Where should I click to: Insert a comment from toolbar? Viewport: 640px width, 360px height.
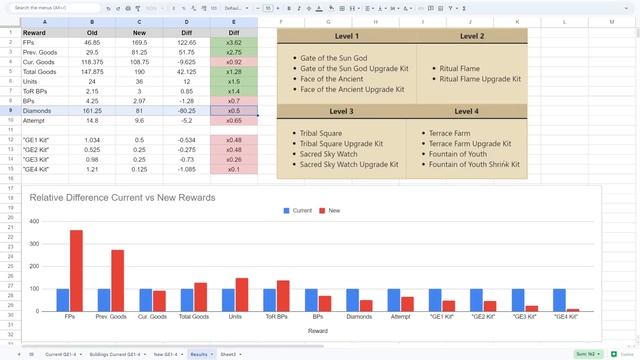tap(431, 8)
